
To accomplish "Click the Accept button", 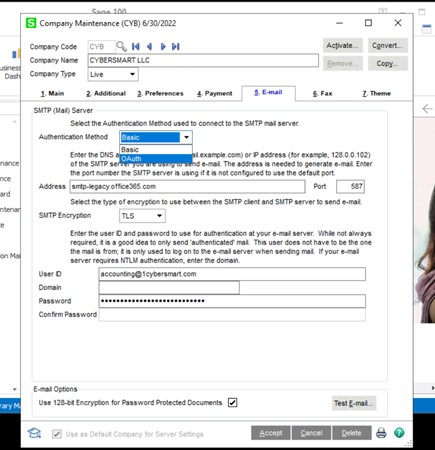I will [x=271, y=433].
